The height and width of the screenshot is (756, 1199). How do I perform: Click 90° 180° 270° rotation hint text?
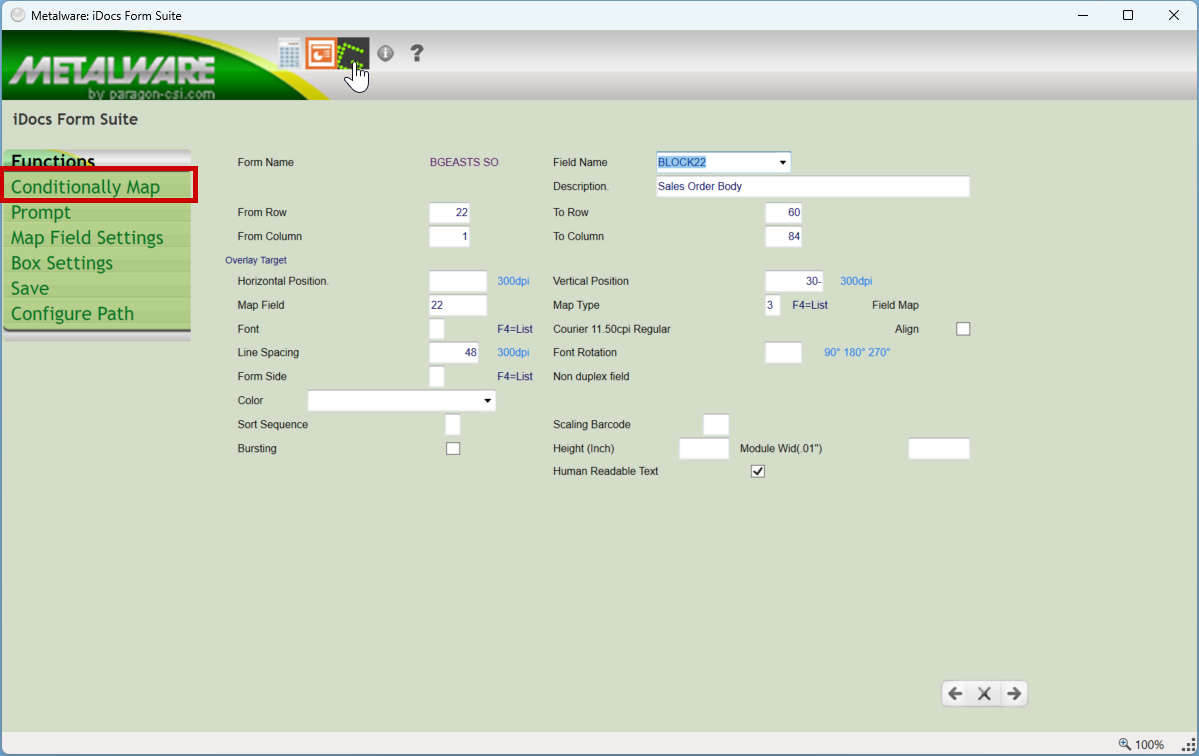point(856,352)
